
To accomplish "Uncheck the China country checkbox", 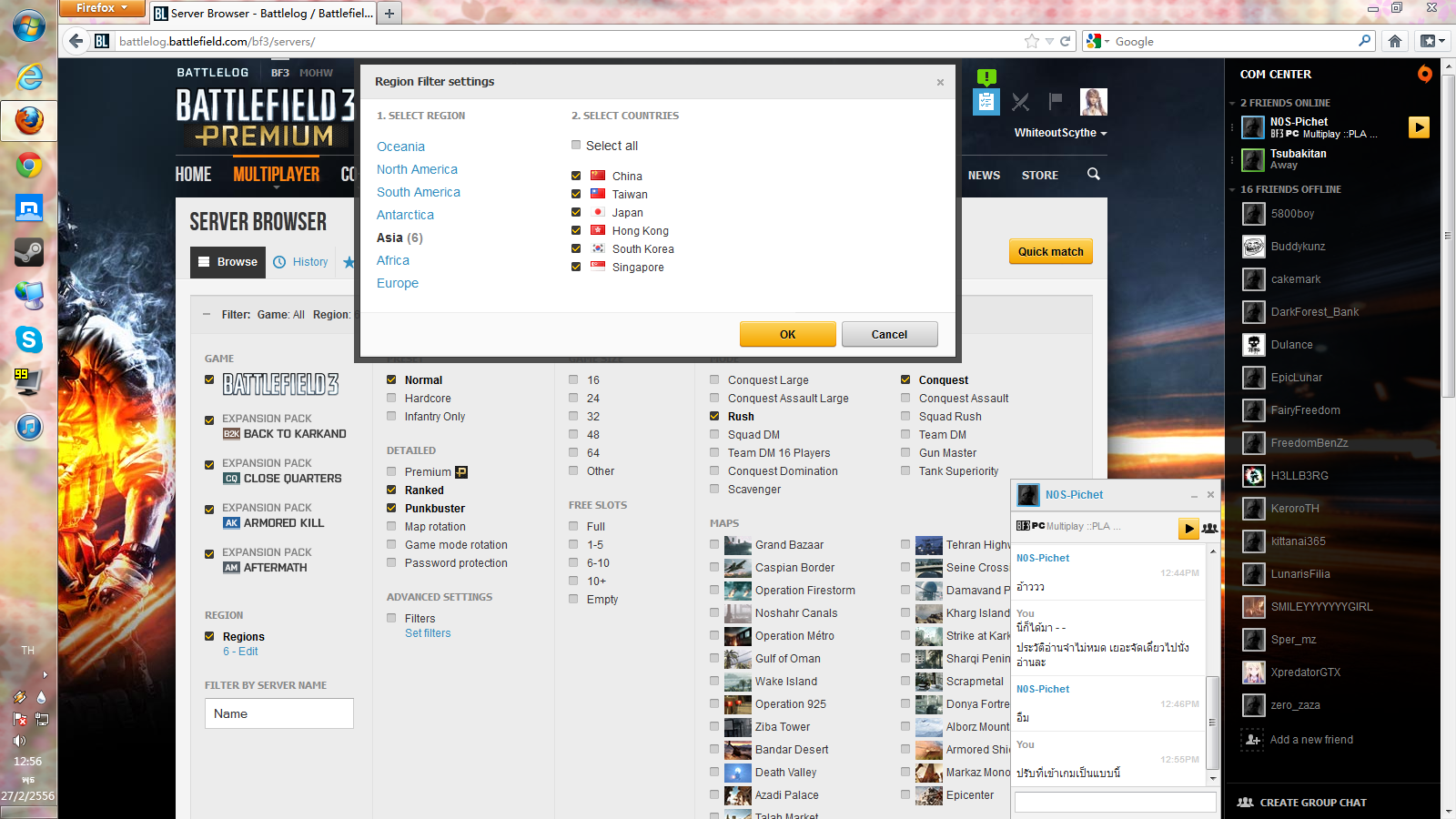I will click(x=576, y=176).
